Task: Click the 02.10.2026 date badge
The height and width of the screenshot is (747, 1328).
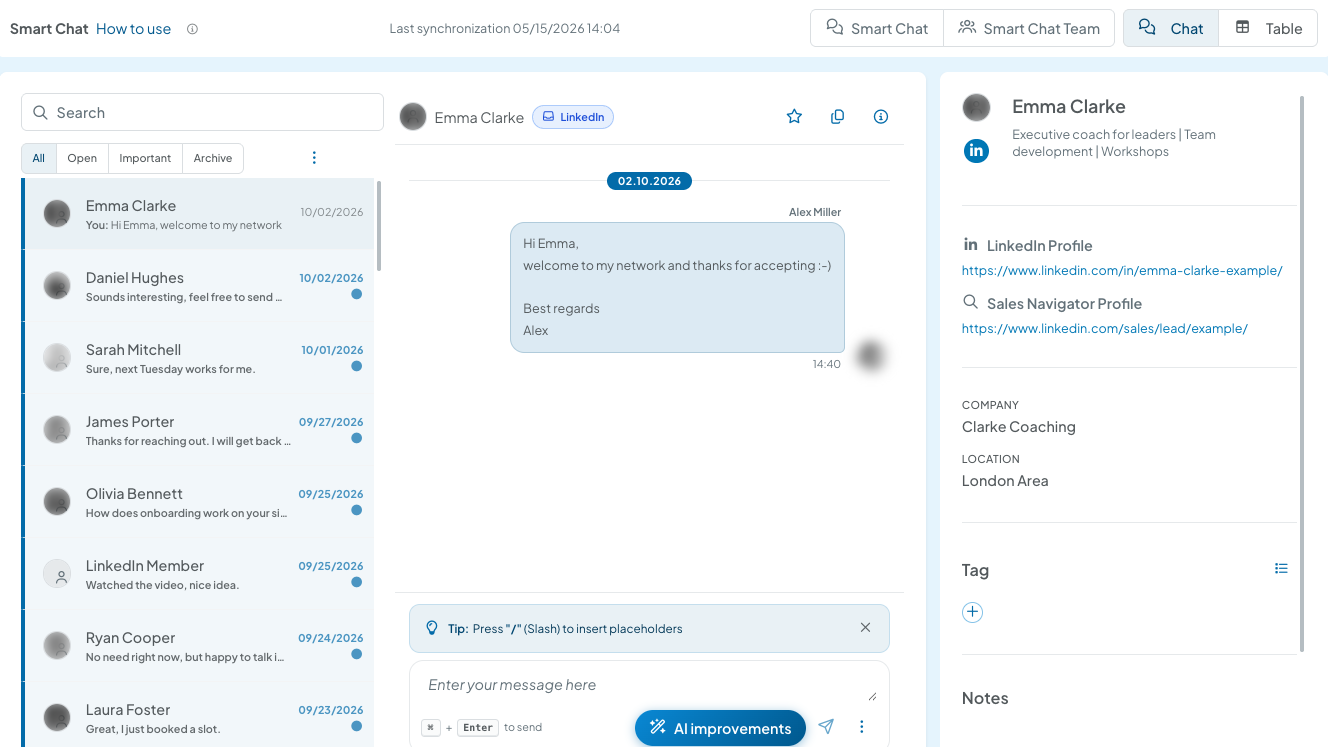Action: pos(649,181)
